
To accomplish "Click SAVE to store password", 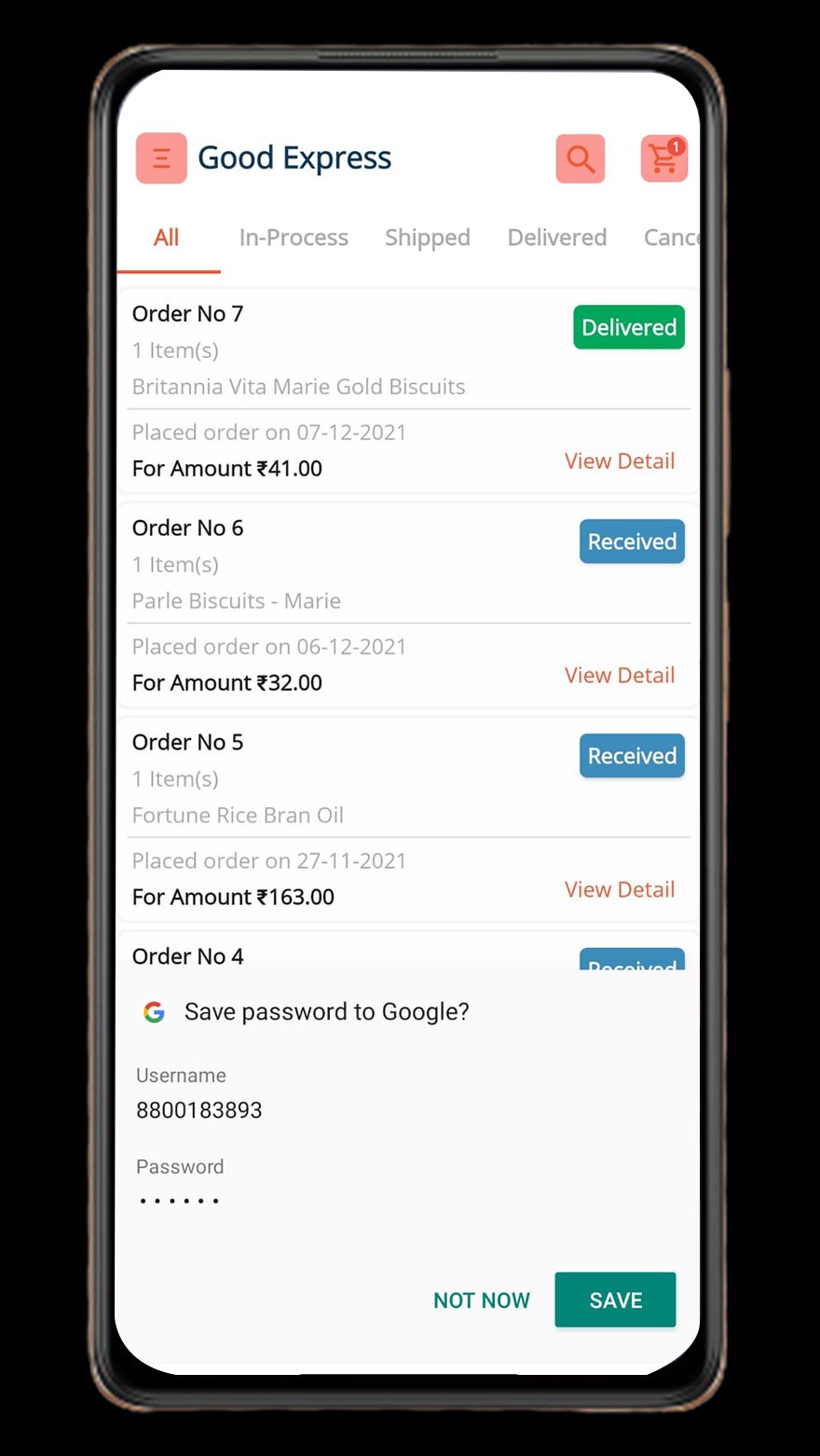I will (x=615, y=1300).
